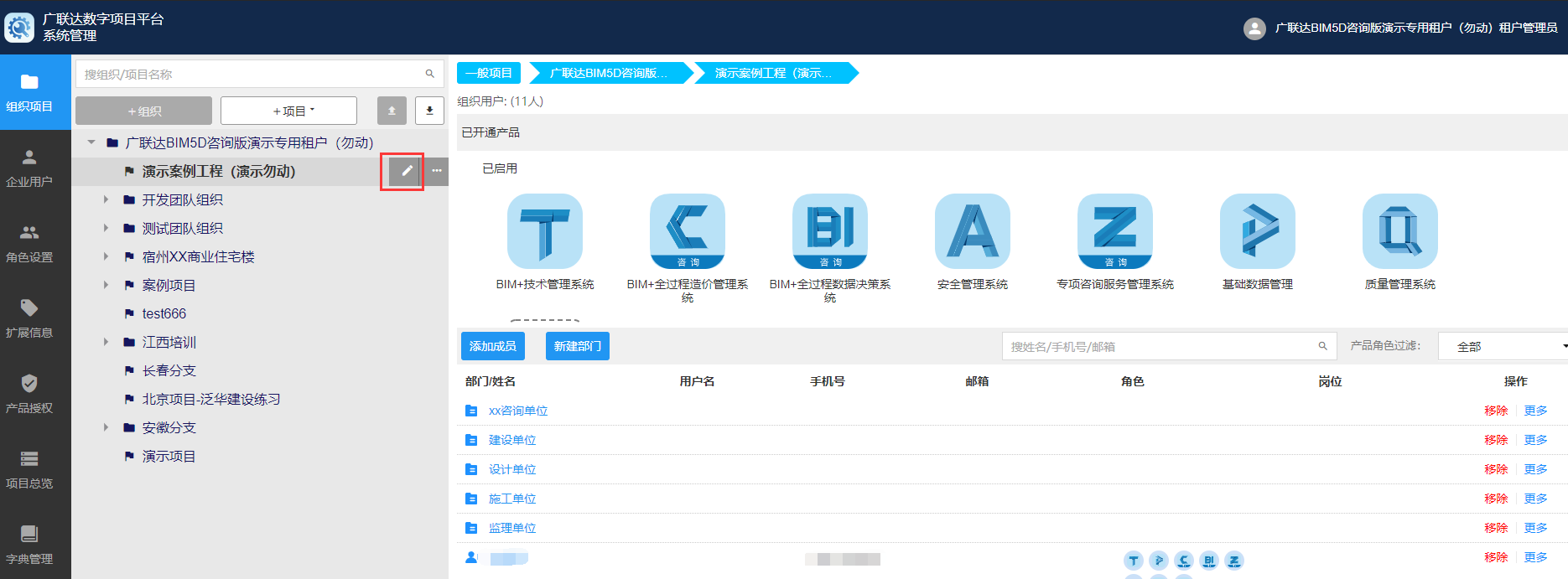Open the 企业用户 sidebar section
Image resolution: width=1568 pixels, height=579 pixels.
point(29,168)
